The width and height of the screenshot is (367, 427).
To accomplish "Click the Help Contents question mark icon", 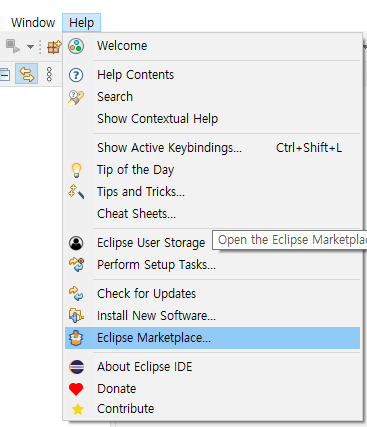I will [x=76, y=75].
